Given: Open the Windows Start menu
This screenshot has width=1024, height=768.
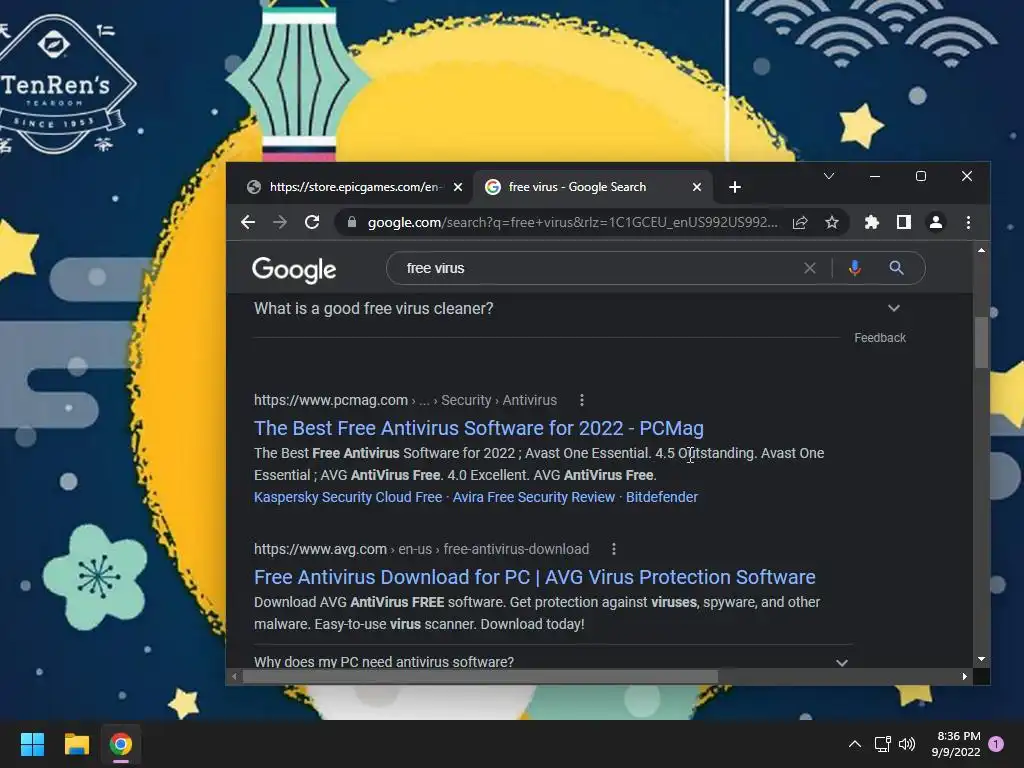Looking at the screenshot, I should (x=32, y=744).
